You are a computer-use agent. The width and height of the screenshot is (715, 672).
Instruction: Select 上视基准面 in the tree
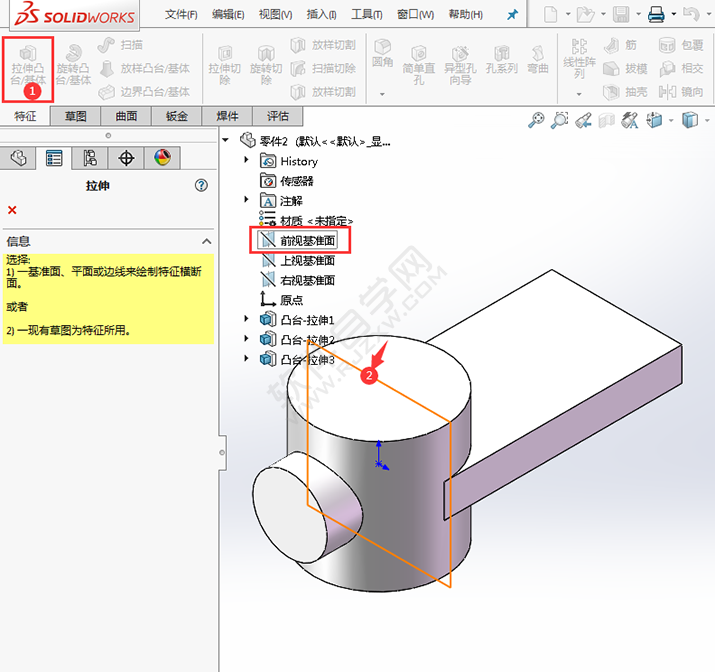pyautogui.click(x=298, y=260)
